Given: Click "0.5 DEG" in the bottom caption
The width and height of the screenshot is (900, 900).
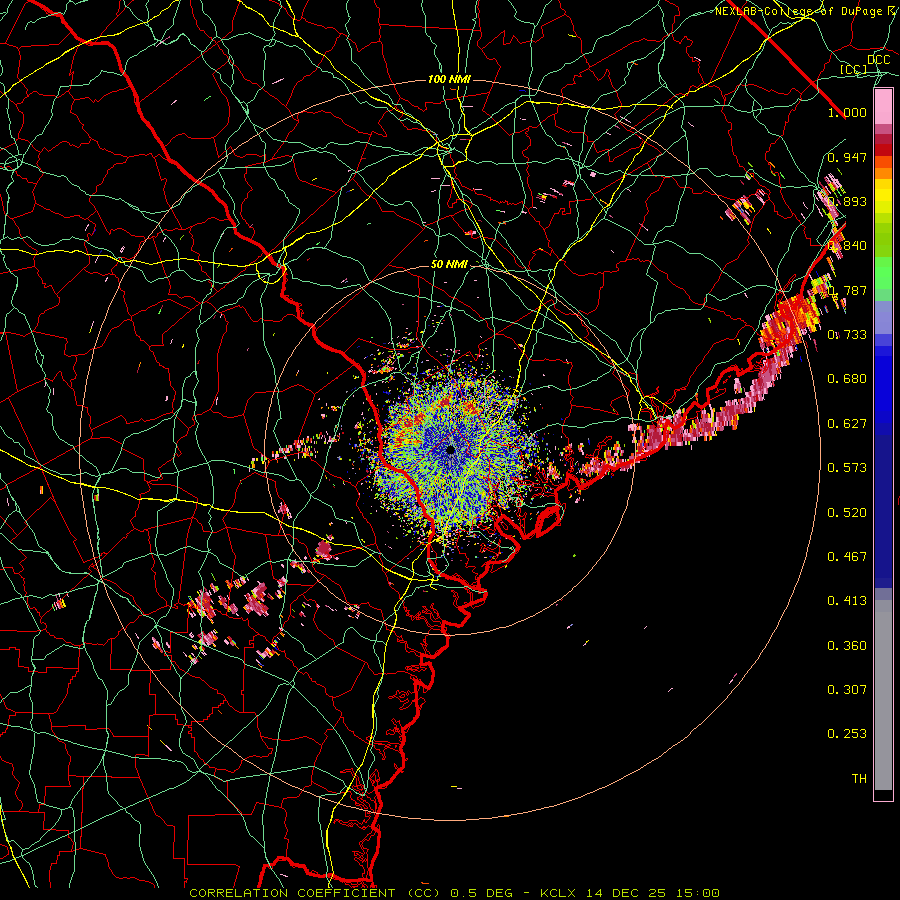Looking at the screenshot, I should (484, 893).
